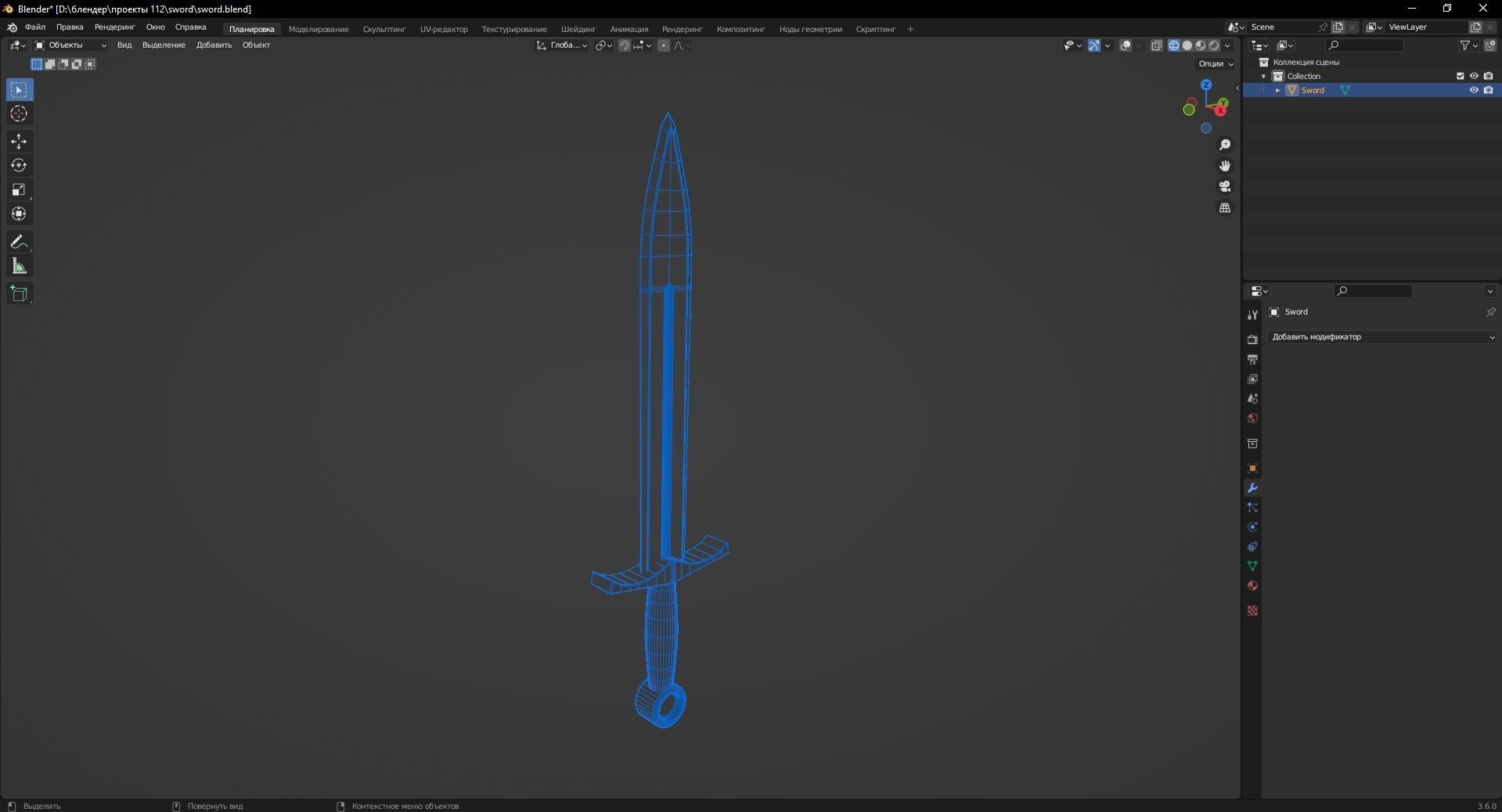Screen dimensions: 1502x812
Task: Collapse the Collection tree item
Action: 1264,76
